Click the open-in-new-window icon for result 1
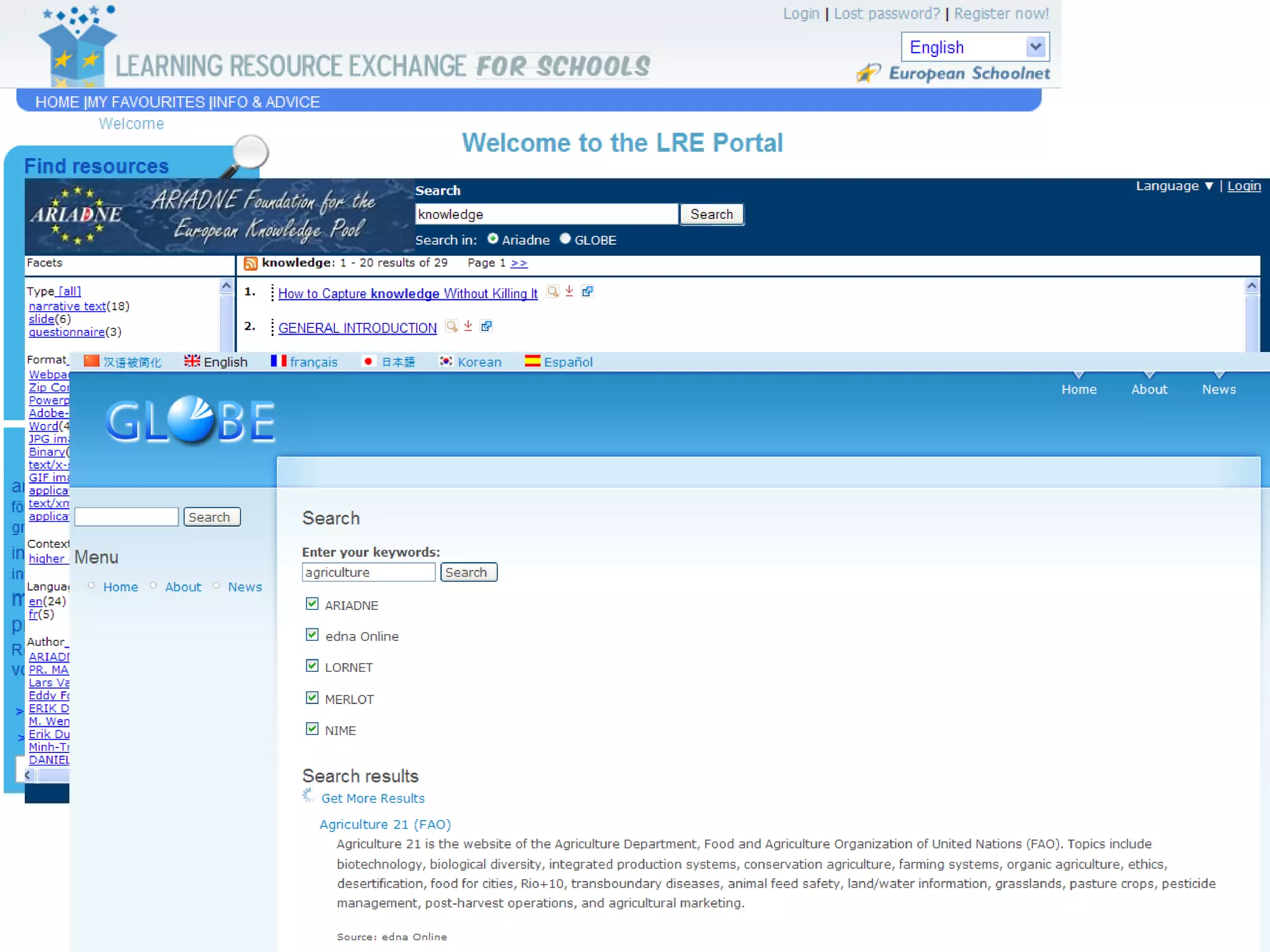 click(x=587, y=291)
